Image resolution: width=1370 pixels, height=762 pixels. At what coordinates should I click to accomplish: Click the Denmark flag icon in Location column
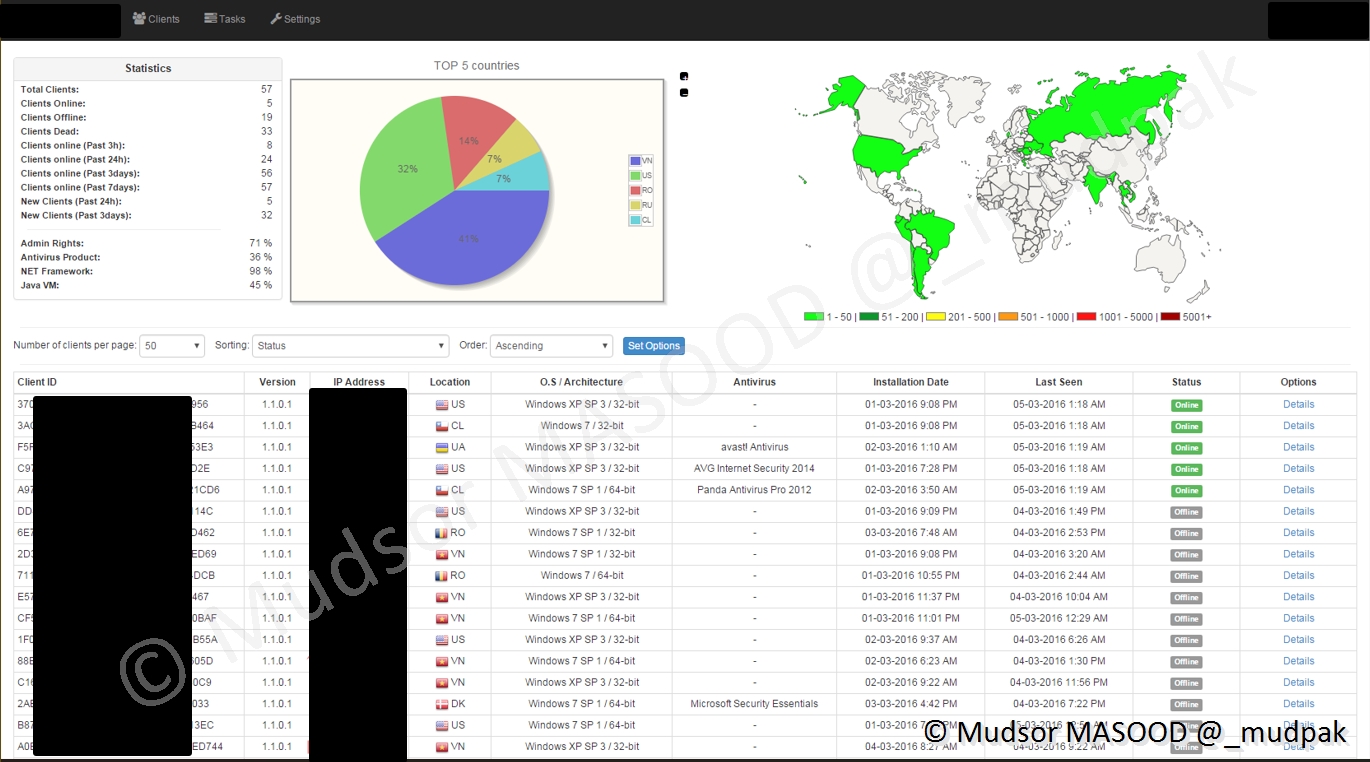pyautogui.click(x=442, y=704)
